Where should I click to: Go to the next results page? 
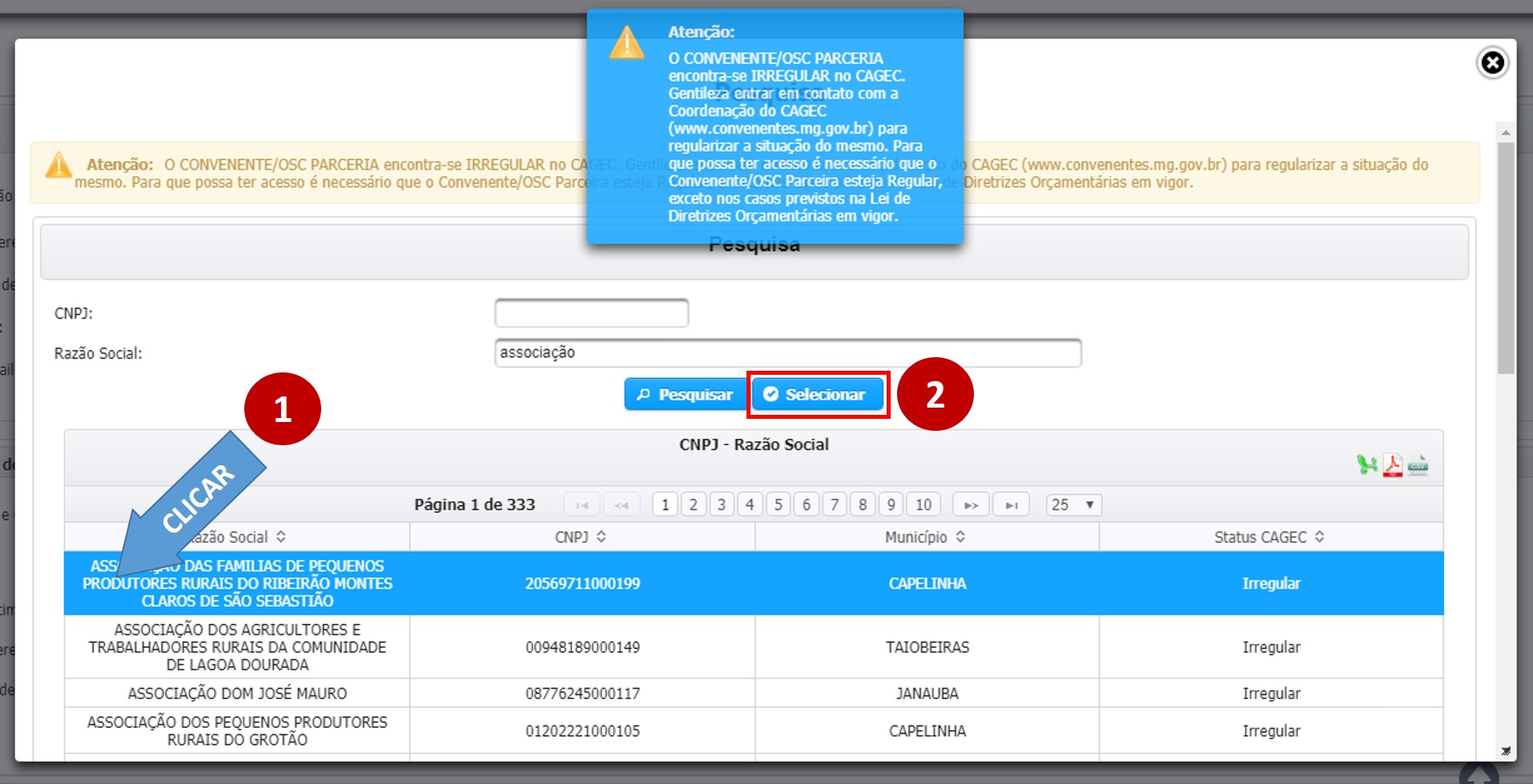971,505
